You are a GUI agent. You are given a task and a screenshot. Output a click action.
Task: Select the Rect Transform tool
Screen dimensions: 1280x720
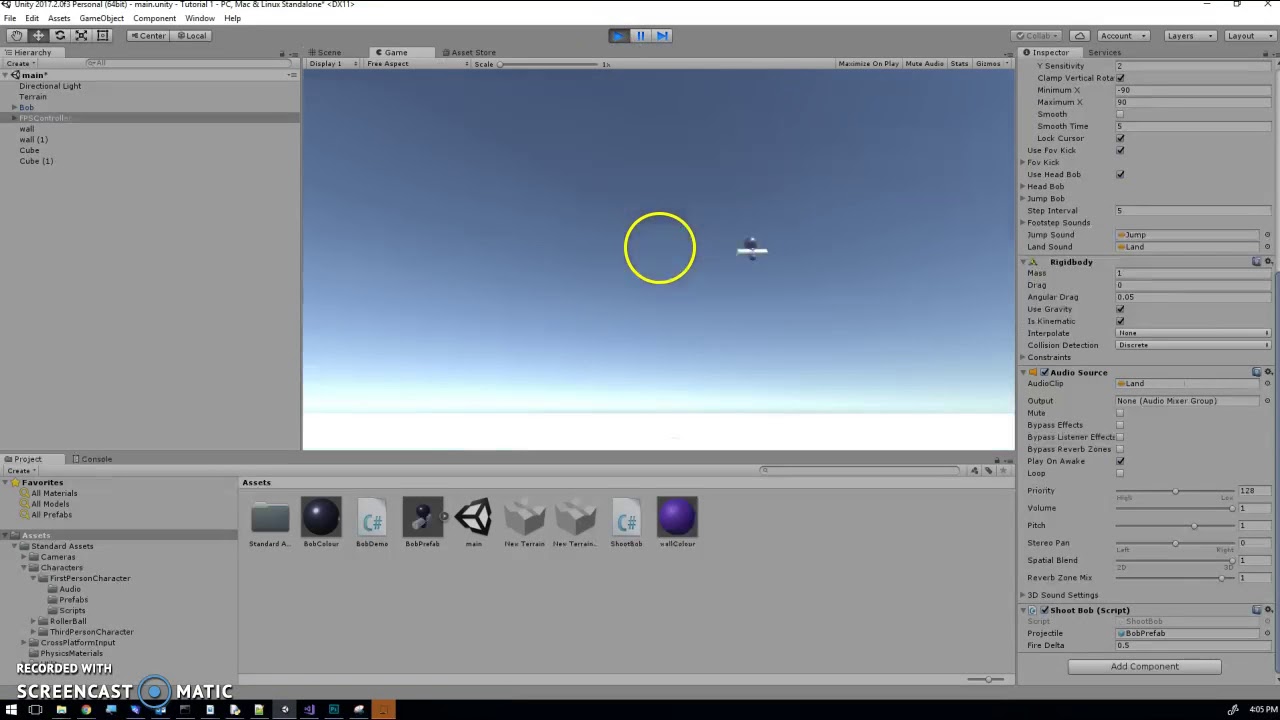pyautogui.click(x=102, y=36)
